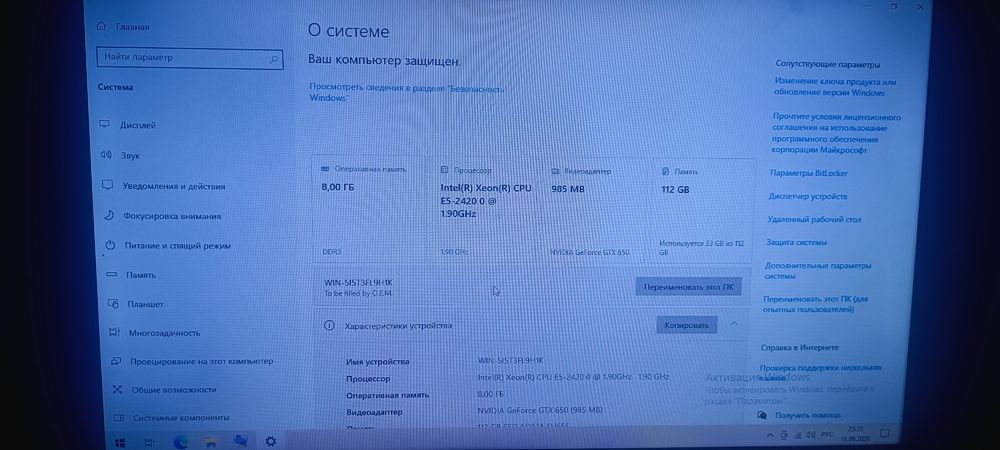Viewport: 1000px width, 450px height.
Task: Open the Память sidebar section
Action: pyautogui.click(x=140, y=275)
